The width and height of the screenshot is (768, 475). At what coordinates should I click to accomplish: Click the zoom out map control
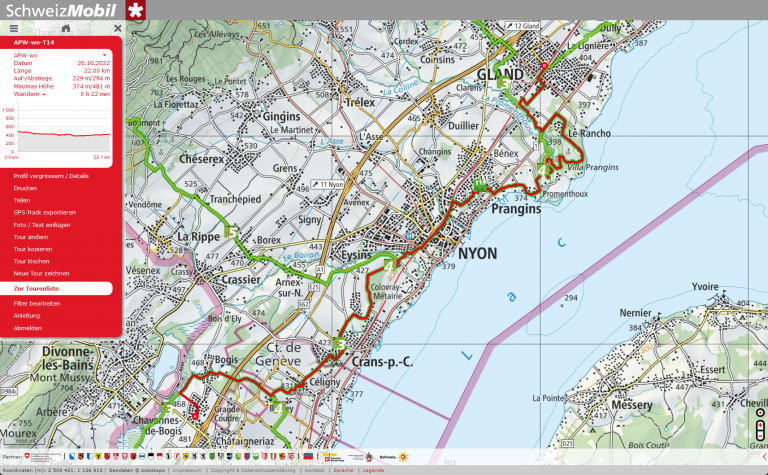(760, 436)
